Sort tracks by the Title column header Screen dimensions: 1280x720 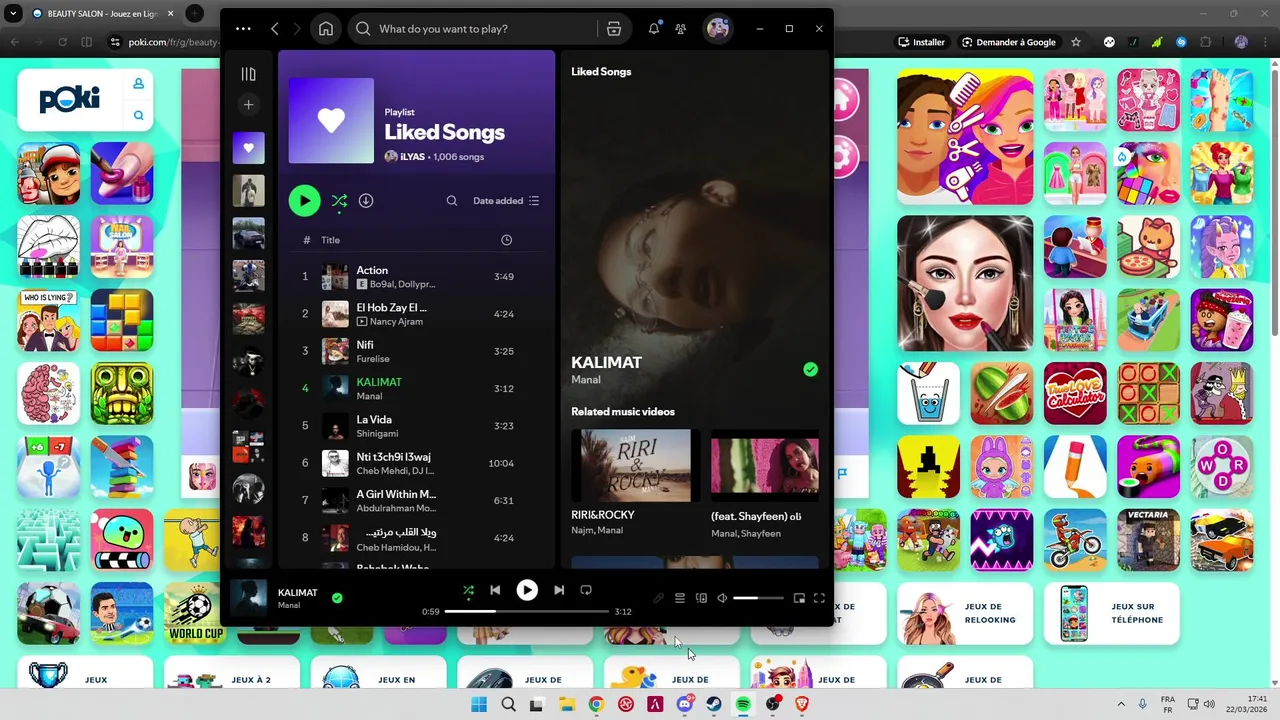[331, 240]
